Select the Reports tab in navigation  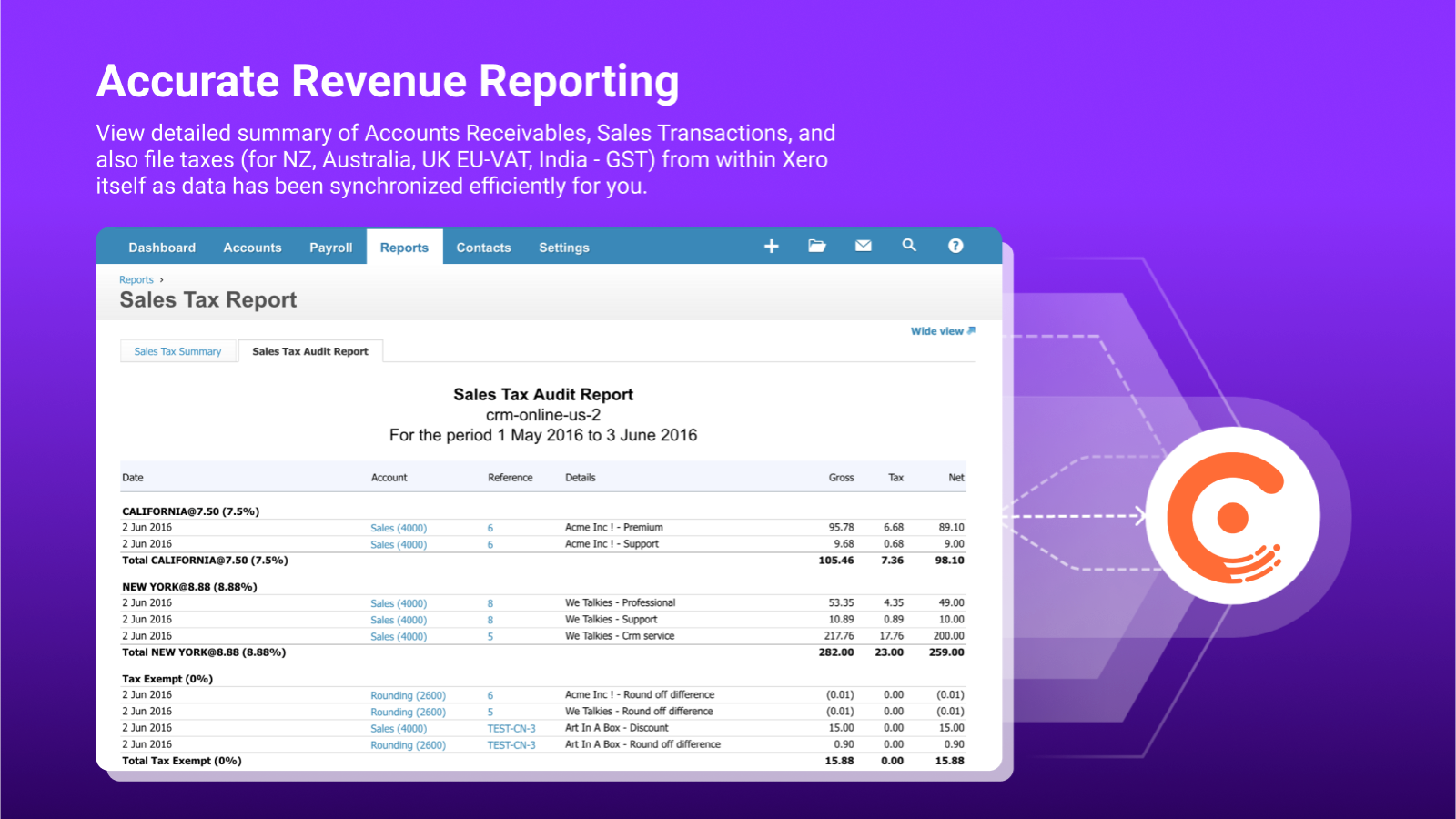tap(404, 248)
